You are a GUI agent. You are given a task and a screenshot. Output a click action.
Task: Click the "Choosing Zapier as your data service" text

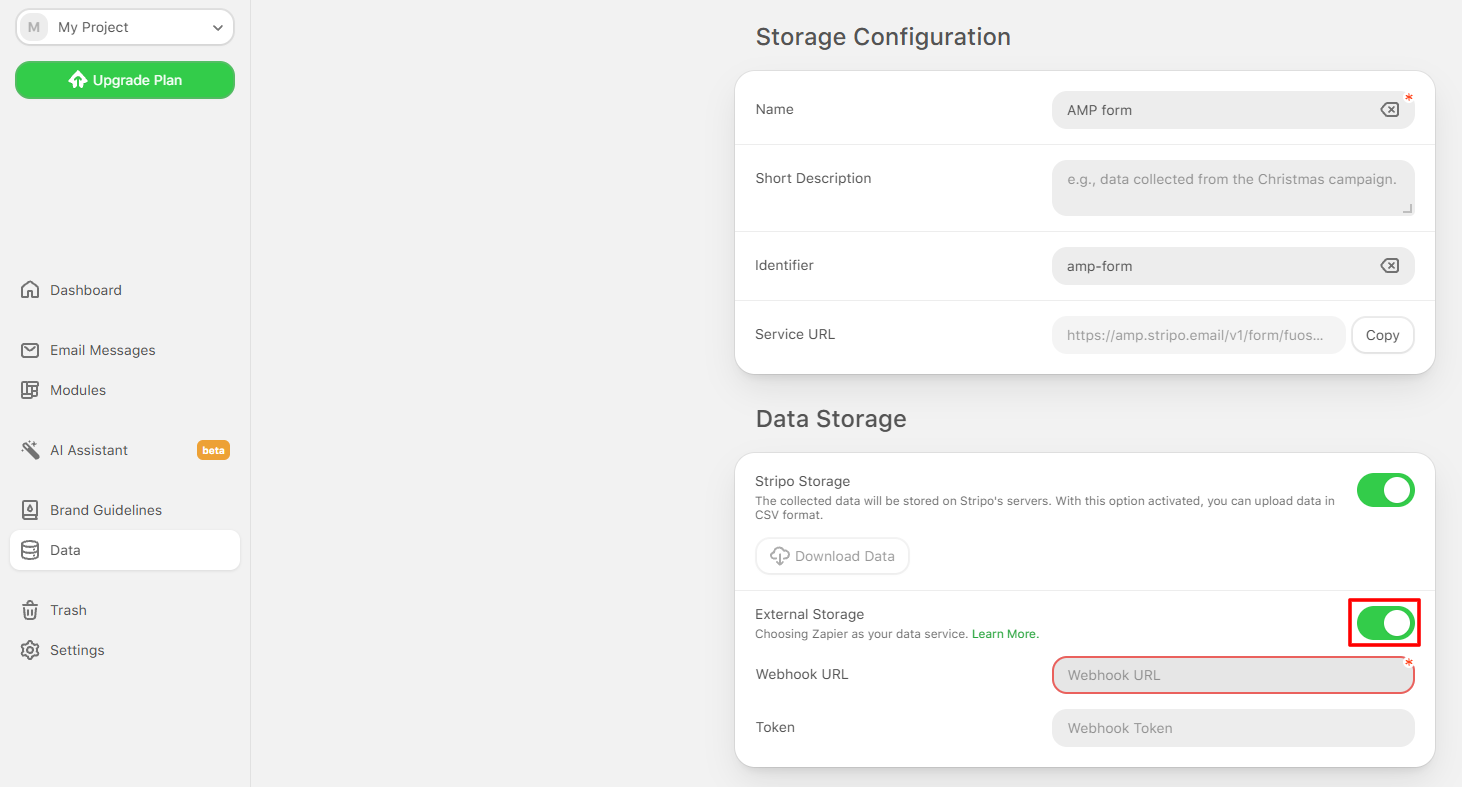click(861, 634)
